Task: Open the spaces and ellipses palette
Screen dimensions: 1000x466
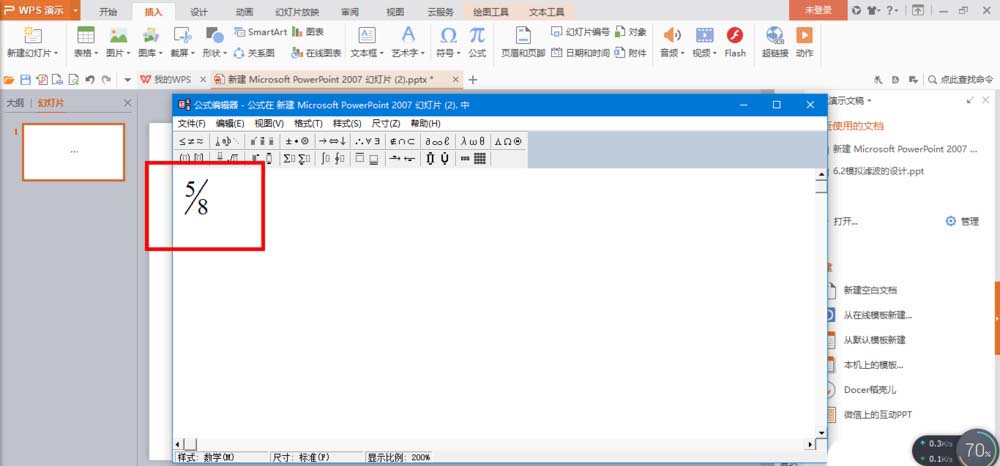Action: pos(227,142)
